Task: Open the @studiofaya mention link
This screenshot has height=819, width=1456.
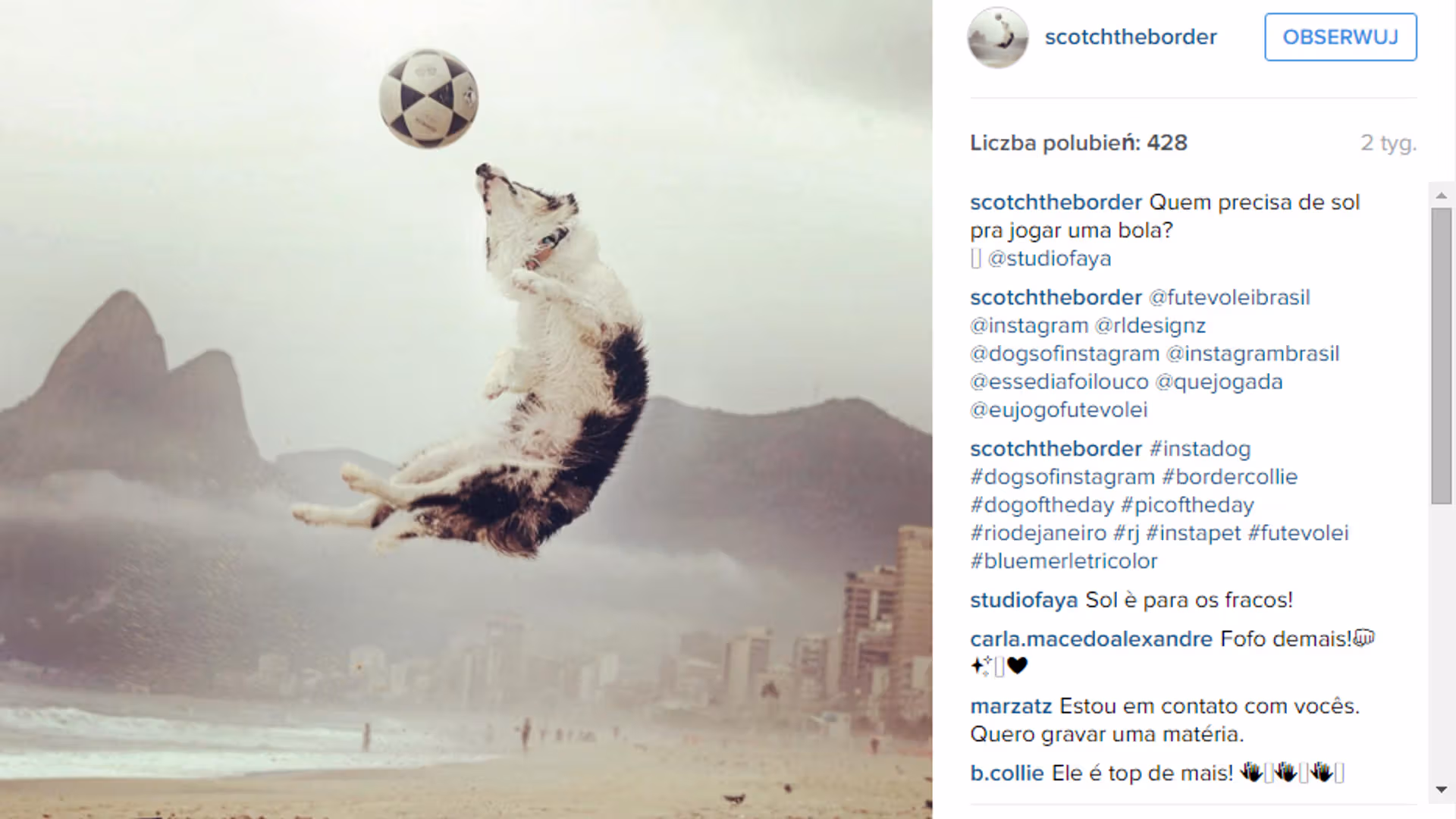Action: 1050,259
